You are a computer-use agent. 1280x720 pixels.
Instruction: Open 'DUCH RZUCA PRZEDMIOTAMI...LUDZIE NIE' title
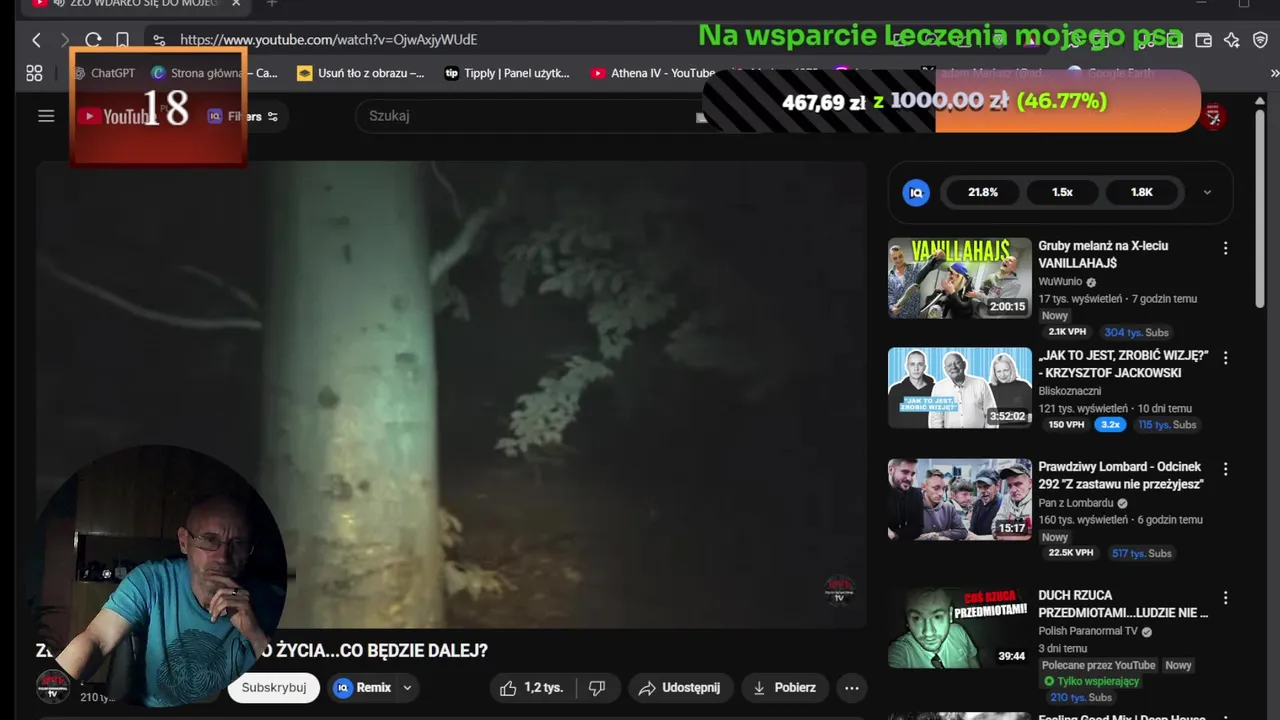(1123, 603)
